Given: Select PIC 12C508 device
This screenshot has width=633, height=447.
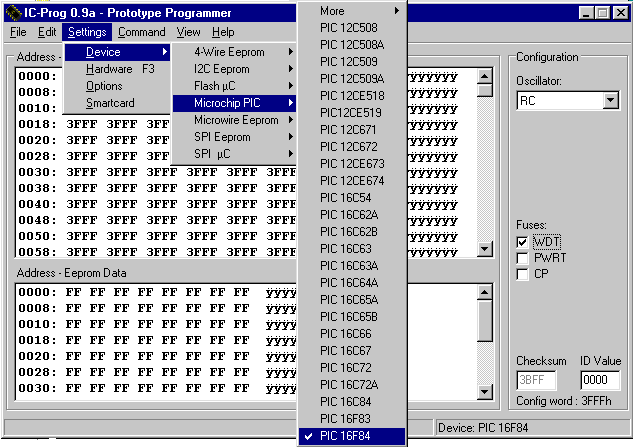Looking at the screenshot, I should click(x=352, y=28).
